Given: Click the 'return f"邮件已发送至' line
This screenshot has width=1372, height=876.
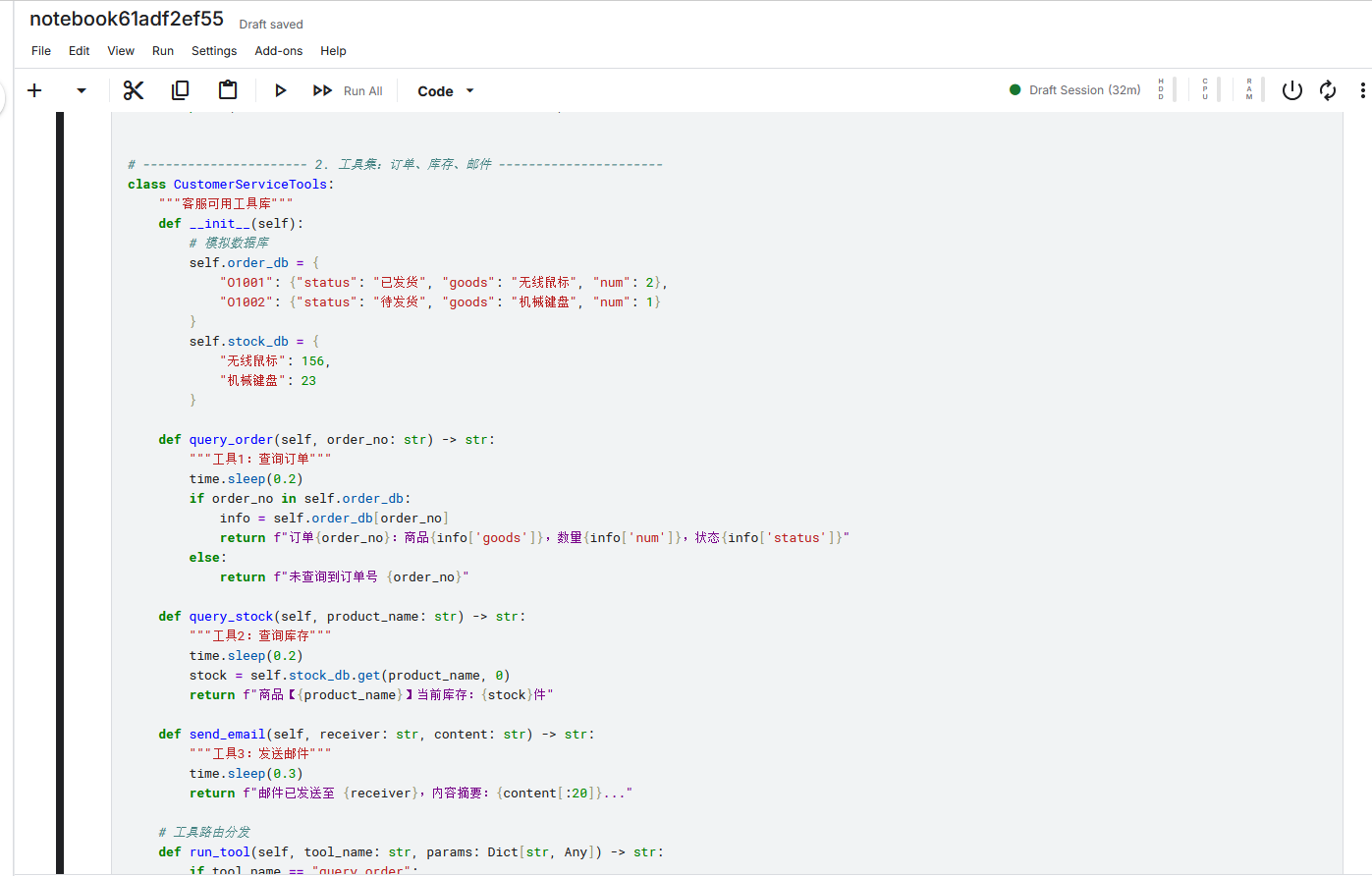Looking at the screenshot, I should (412, 793).
